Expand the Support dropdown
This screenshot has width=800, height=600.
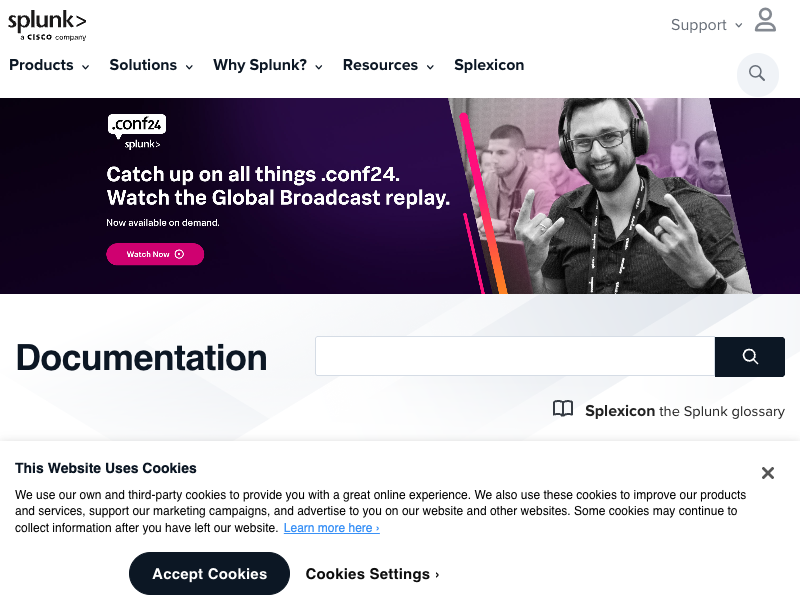pyautogui.click(x=706, y=25)
